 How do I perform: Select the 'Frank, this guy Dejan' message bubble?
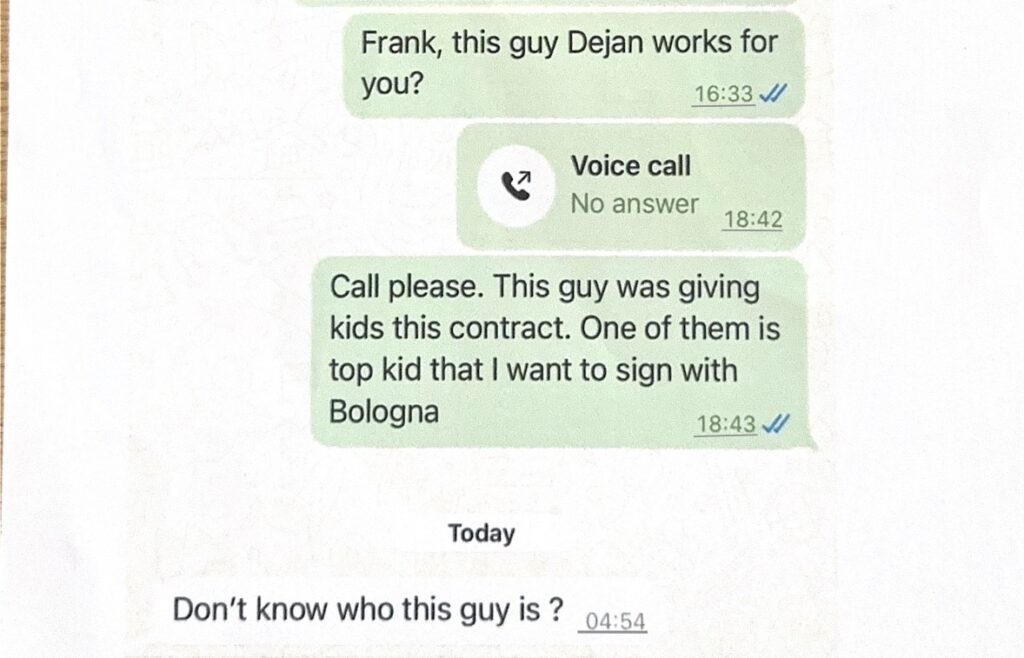[574, 65]
